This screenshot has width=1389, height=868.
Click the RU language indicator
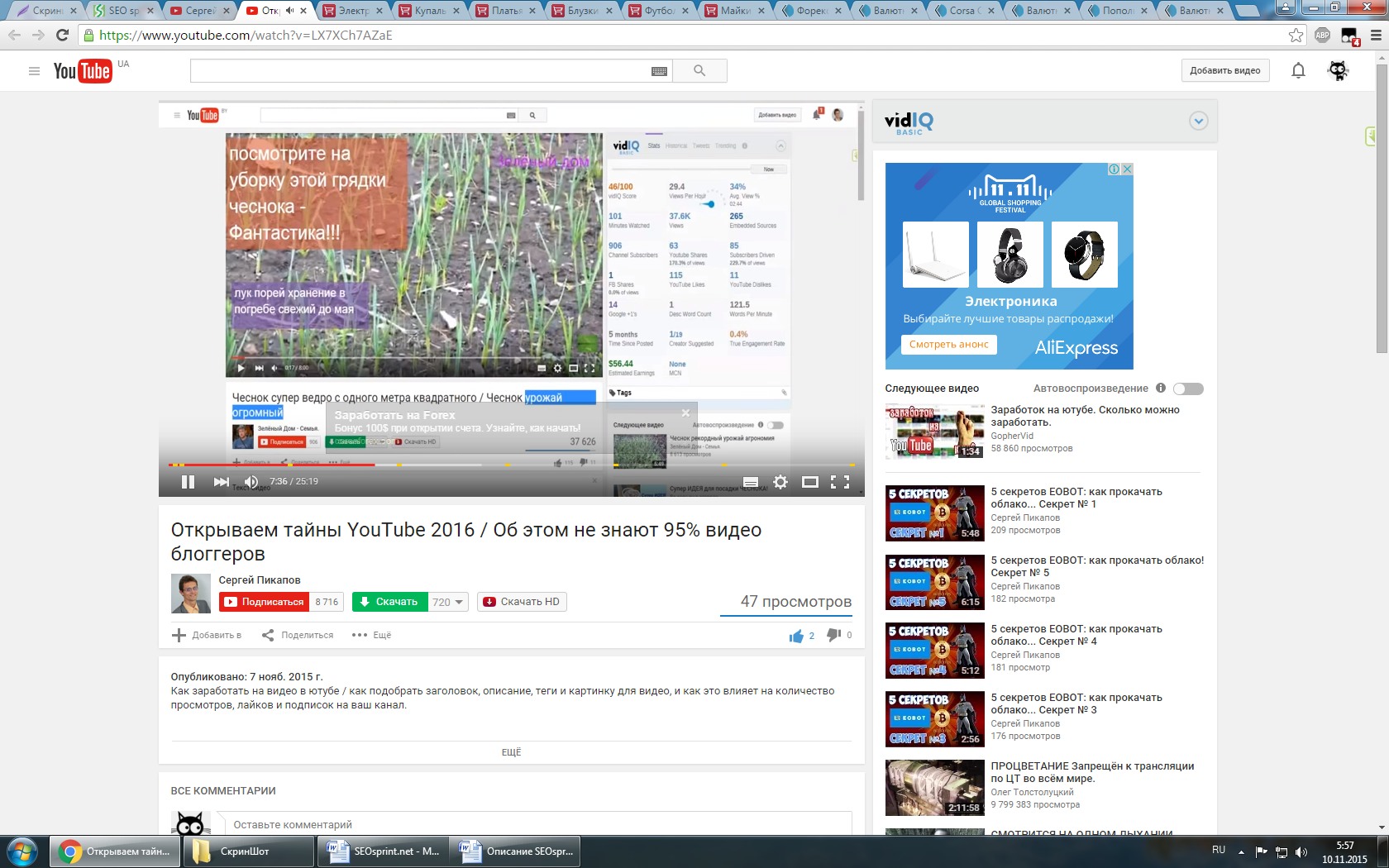pos(1219,850)
